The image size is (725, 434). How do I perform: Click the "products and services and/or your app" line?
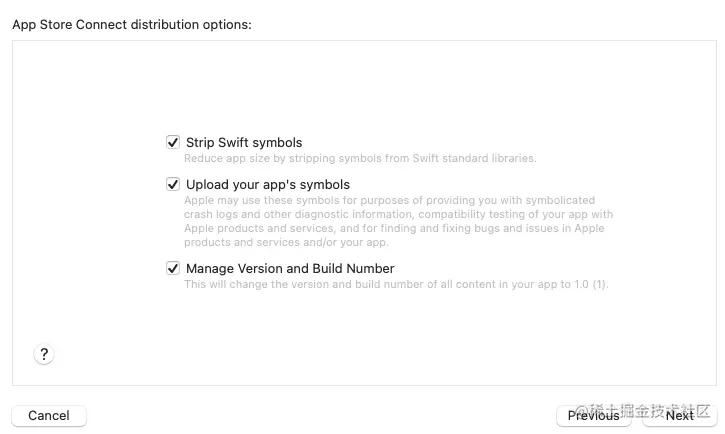tap(286, 242)
